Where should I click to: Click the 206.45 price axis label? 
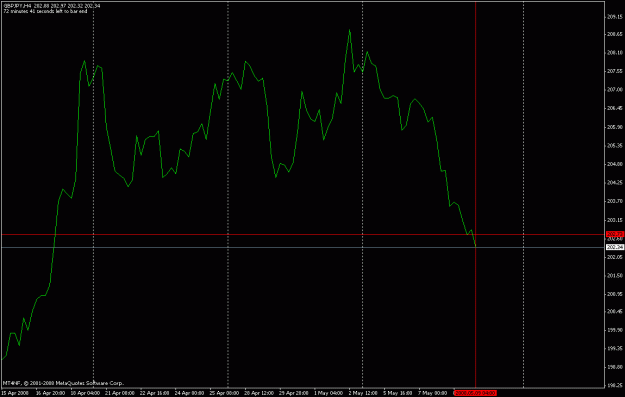(x=615, y=108)
